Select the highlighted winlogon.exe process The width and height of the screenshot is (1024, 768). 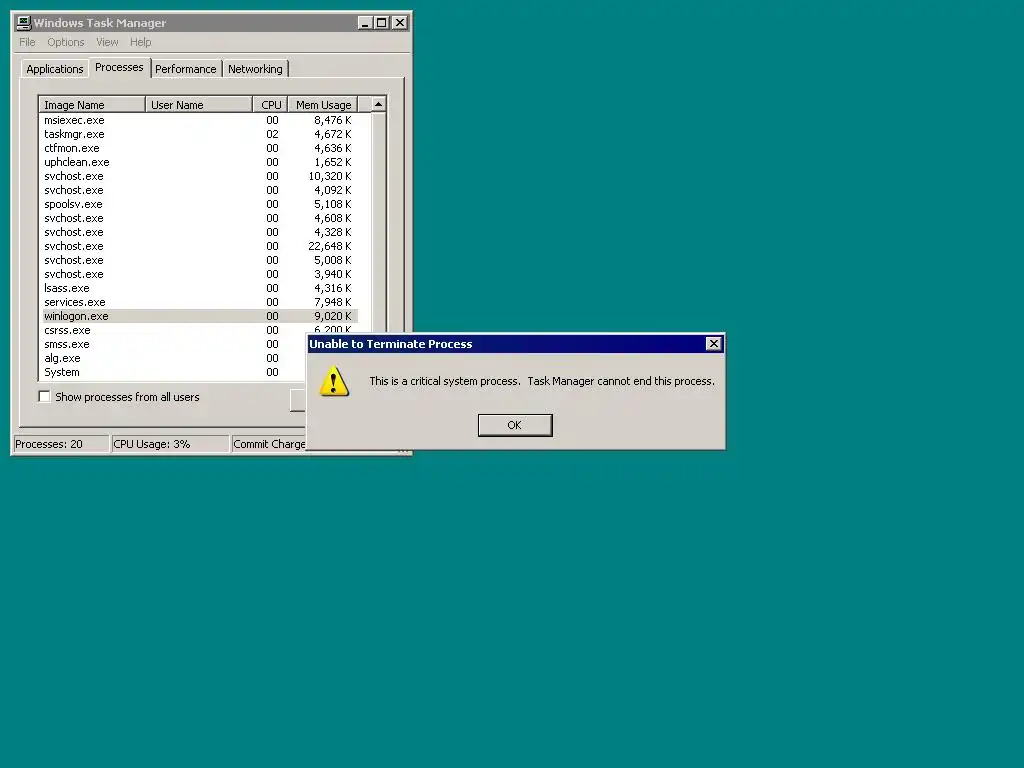pos(199,316)
